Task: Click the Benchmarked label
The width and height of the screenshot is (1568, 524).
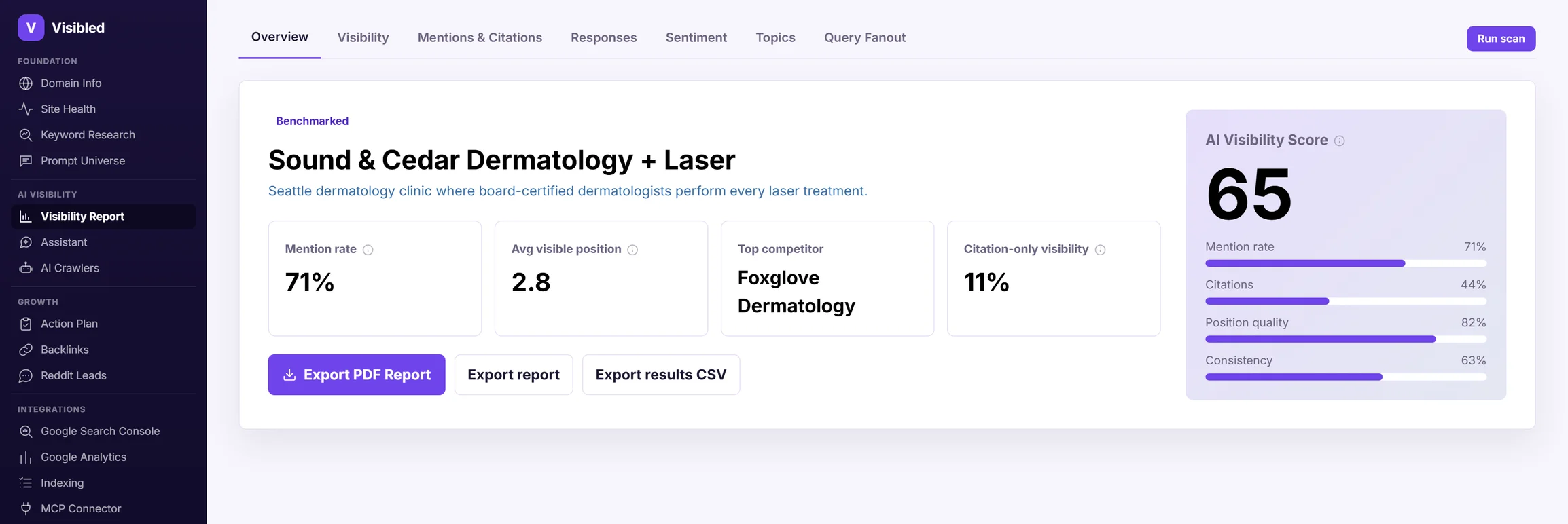Action: pos(313,121)
